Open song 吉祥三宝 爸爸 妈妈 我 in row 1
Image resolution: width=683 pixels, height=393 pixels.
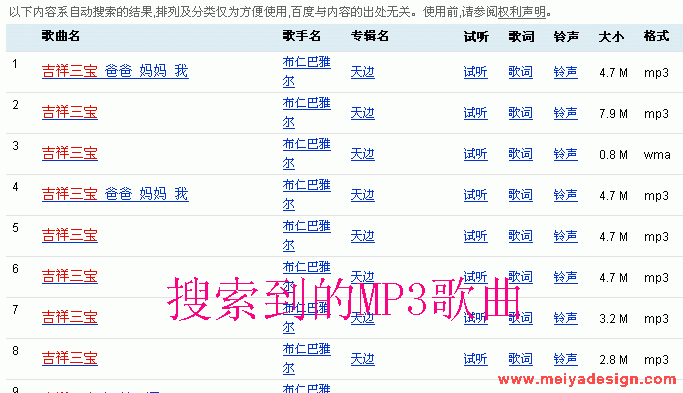[x=115, y=71]
